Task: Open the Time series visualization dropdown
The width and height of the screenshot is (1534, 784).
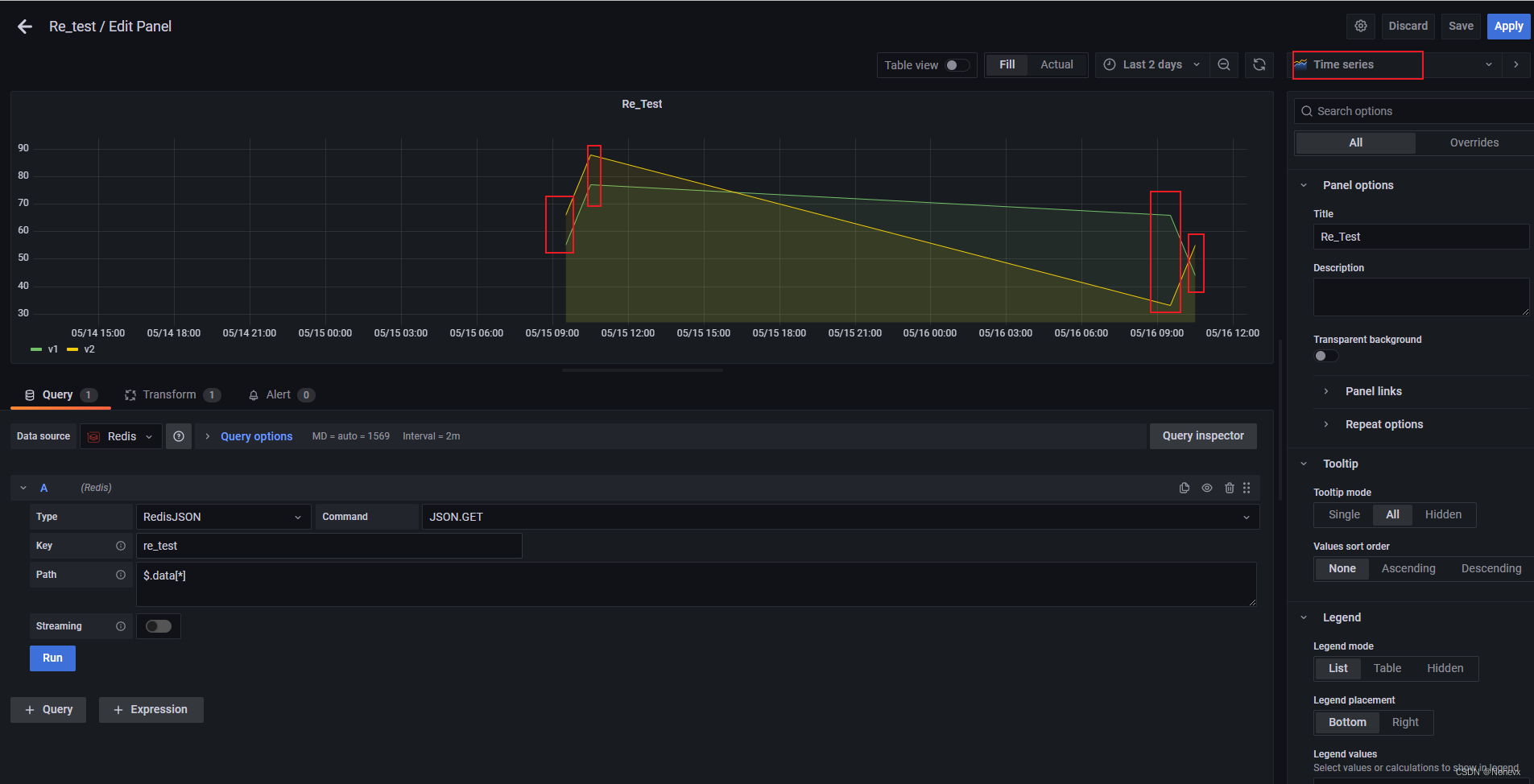Action: (1486, 64)
